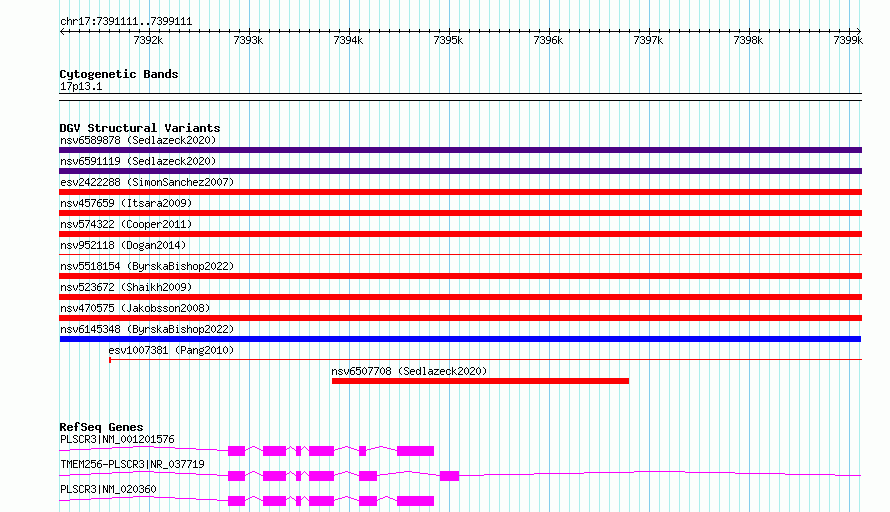Screen dimensions: 890x512
Task: Click the 7399k ruler label
Action: pos(848,40)
